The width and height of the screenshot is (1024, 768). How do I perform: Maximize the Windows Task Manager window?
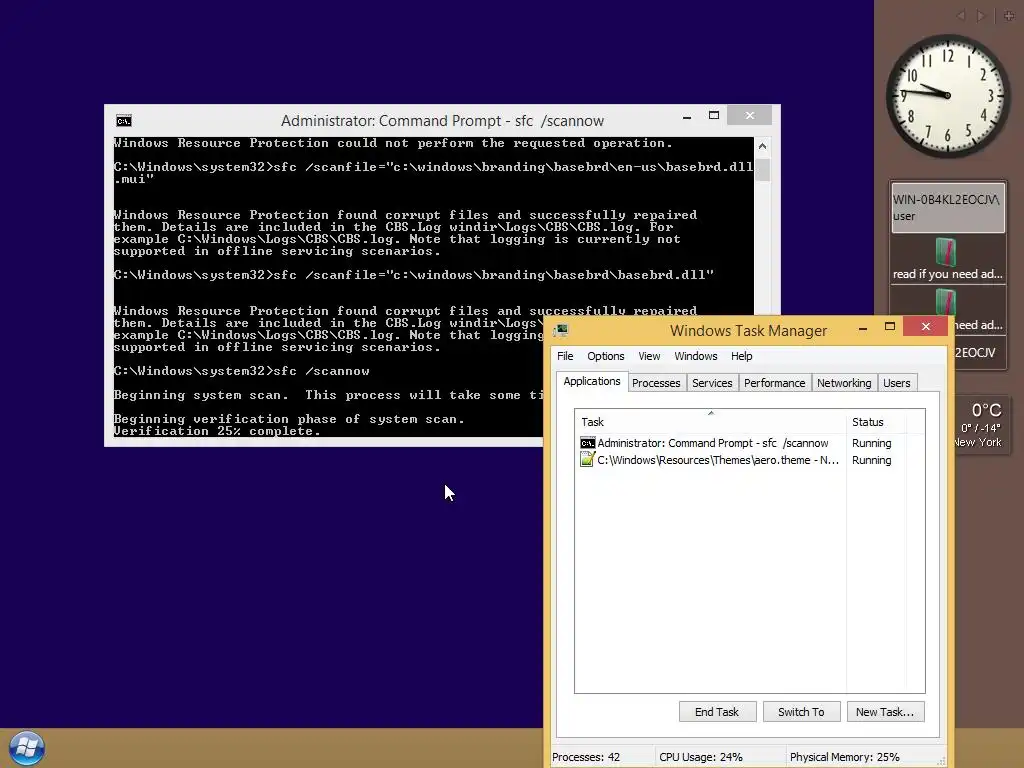pos(889,327)
